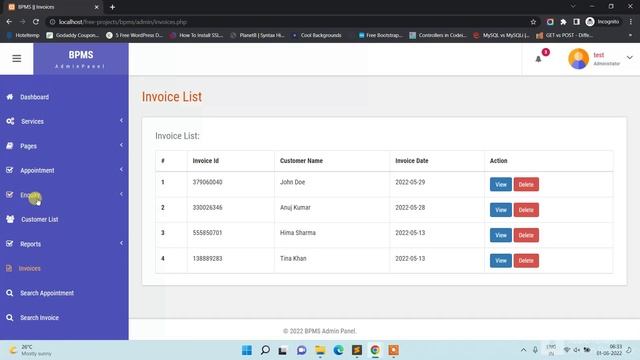View Anuj Kumar's invoice

pyautogui.click(x=501, y=210)
